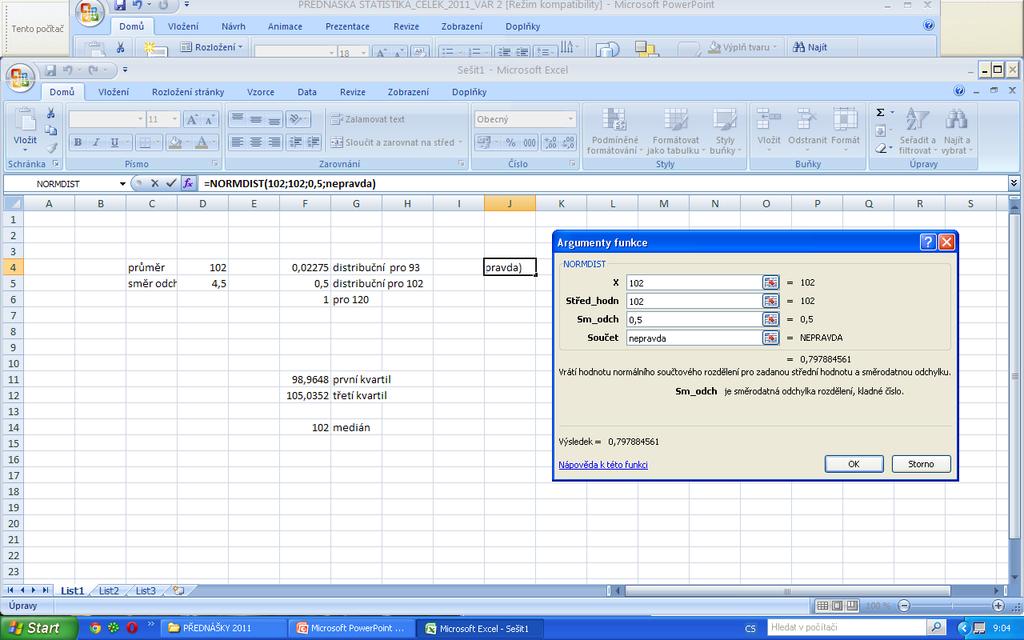This screenshot has width=1024, height=640.
Task: Switch to Rozložení stránky tab
Action: pos(188,92)
